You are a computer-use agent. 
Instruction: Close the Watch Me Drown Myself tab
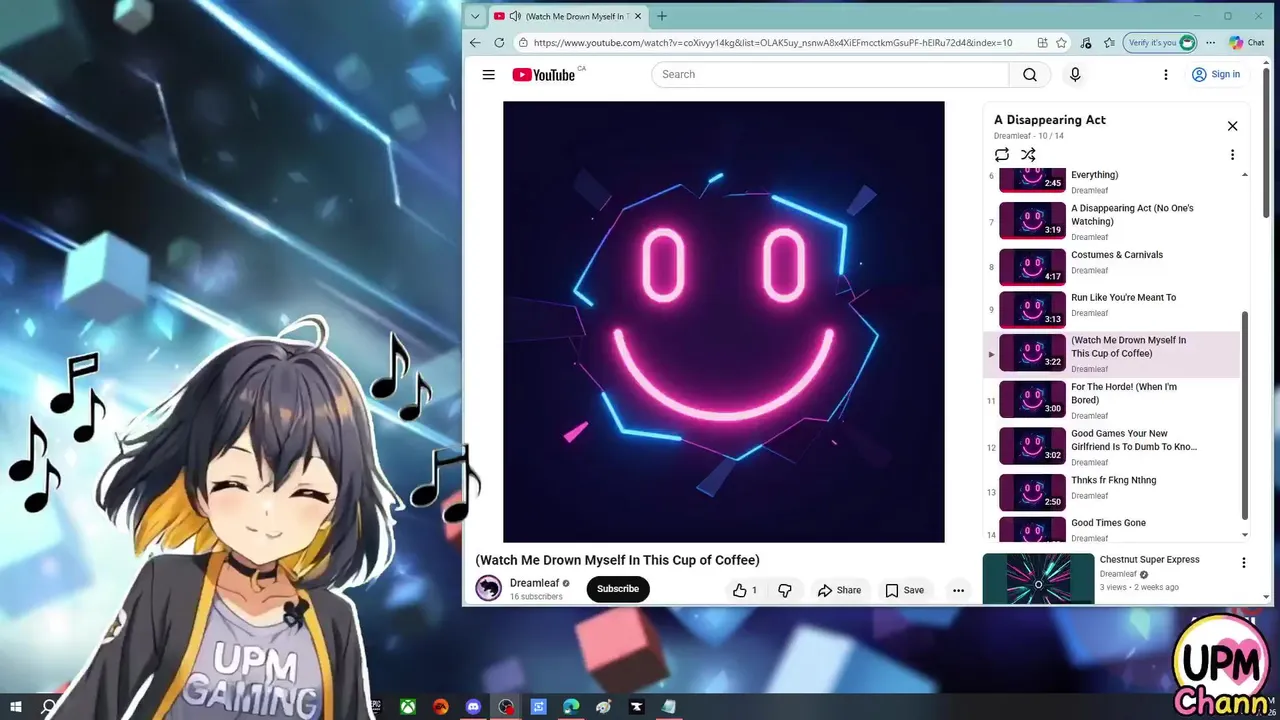pos(637,16)
